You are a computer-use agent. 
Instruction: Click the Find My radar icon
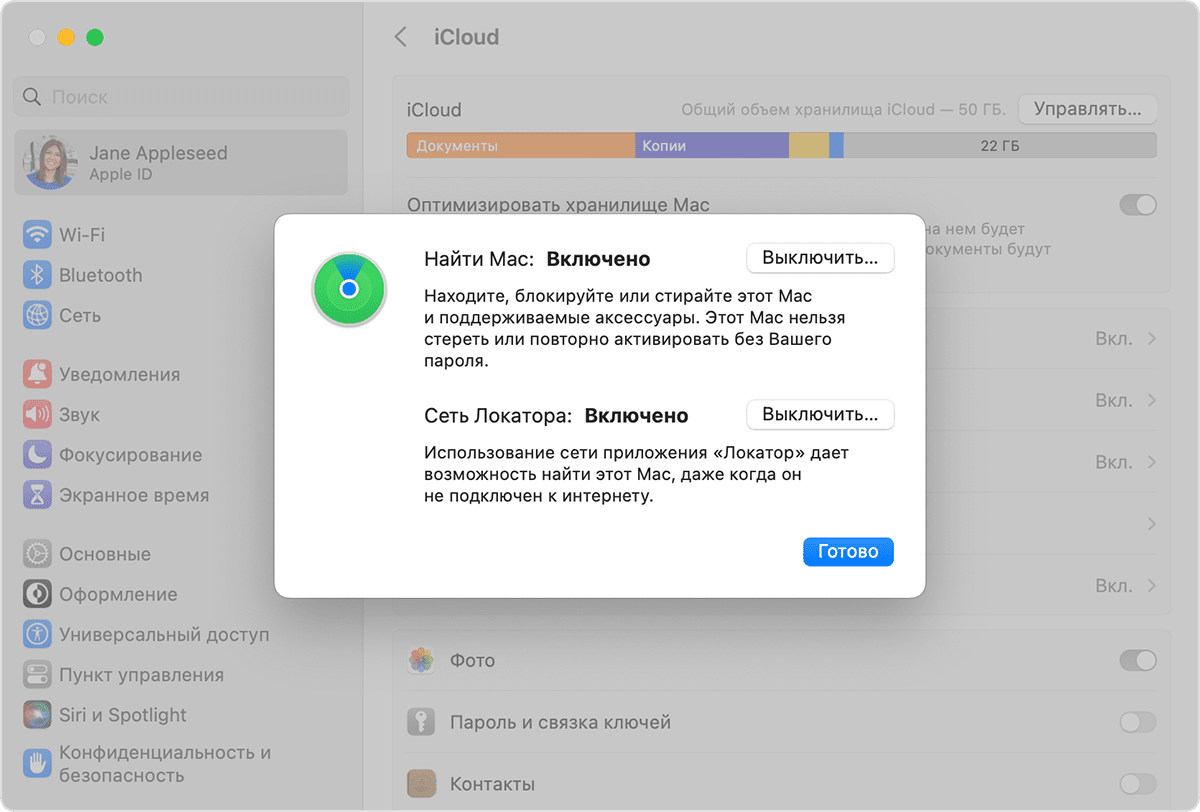click(348, 289)
